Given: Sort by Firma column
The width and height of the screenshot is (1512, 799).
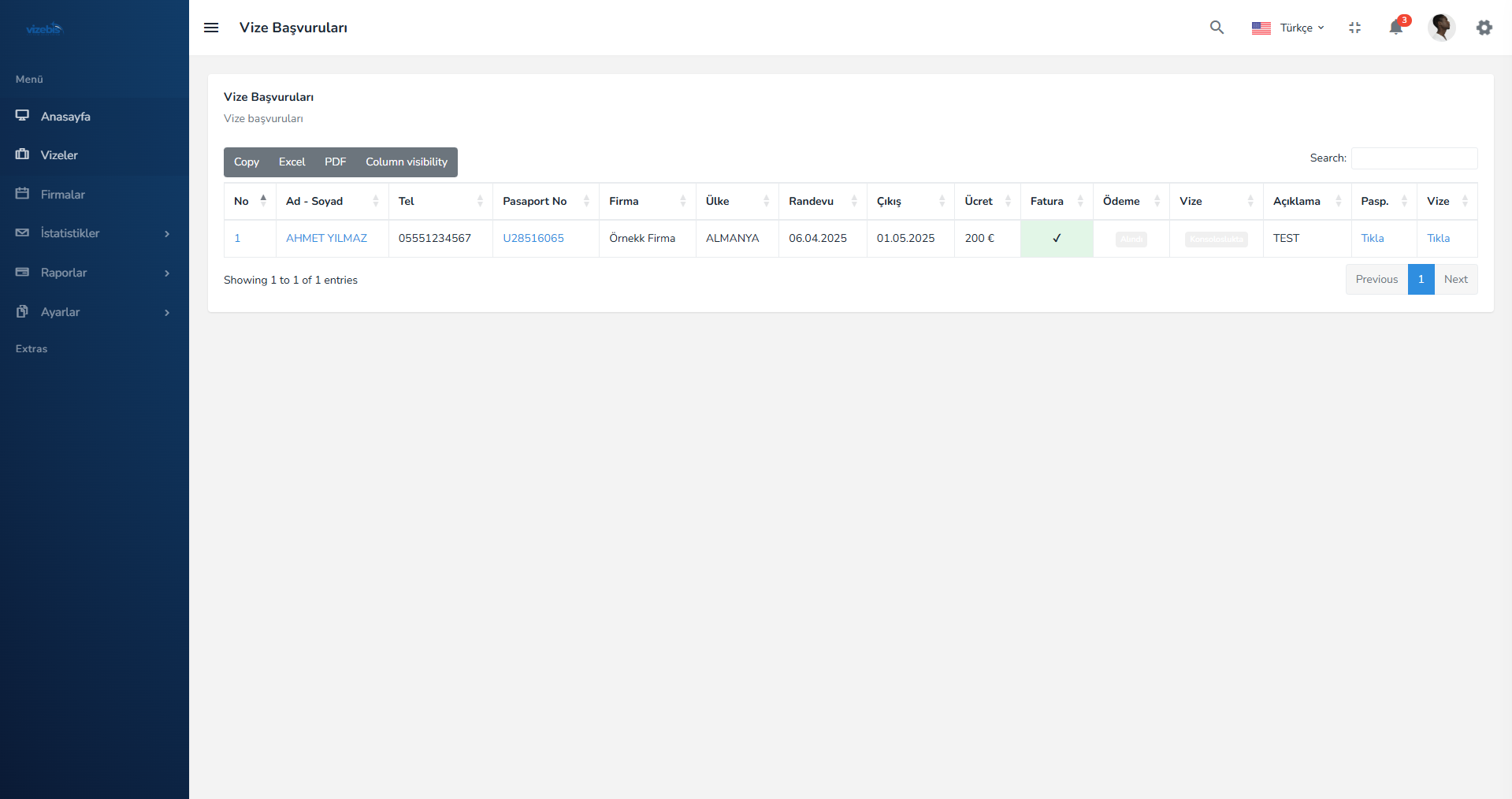Looking at the screenshot, I should tap(648, 201).
